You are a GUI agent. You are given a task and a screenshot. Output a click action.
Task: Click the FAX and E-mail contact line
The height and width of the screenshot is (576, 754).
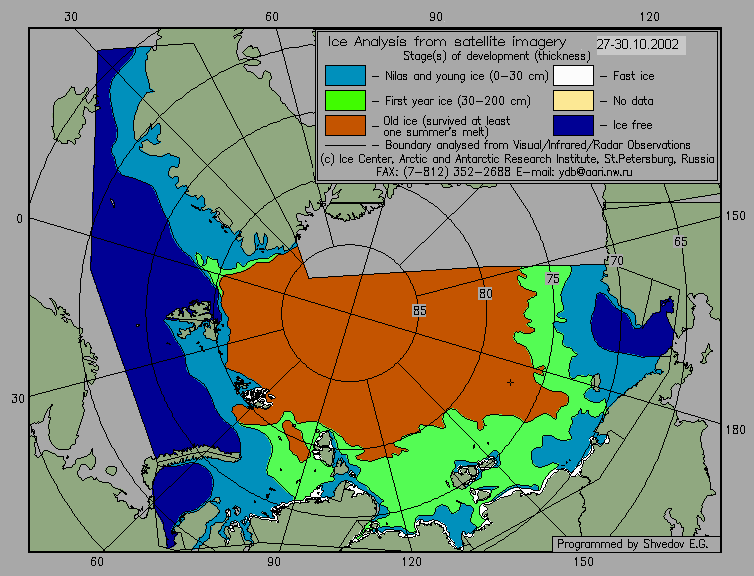click(504, 172)
